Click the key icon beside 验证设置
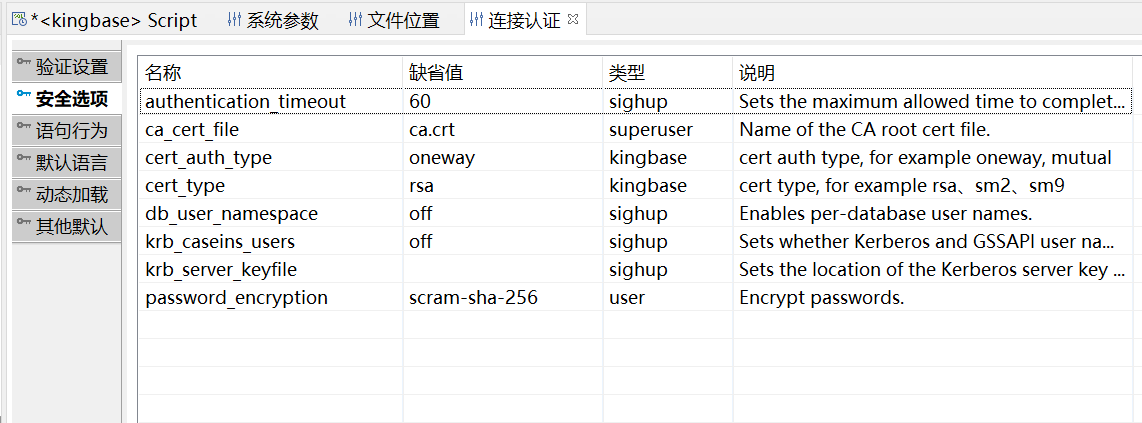The image size is (1142, 423). pyautogui.click(x=24, y=64)
